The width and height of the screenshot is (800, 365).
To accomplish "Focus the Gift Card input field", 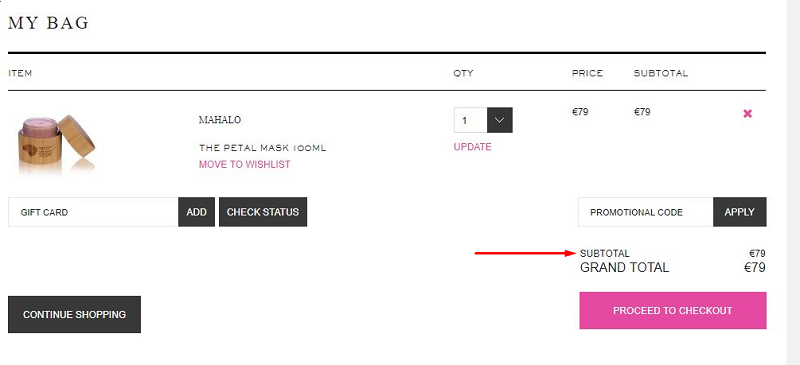I will [x=93, y=212].
